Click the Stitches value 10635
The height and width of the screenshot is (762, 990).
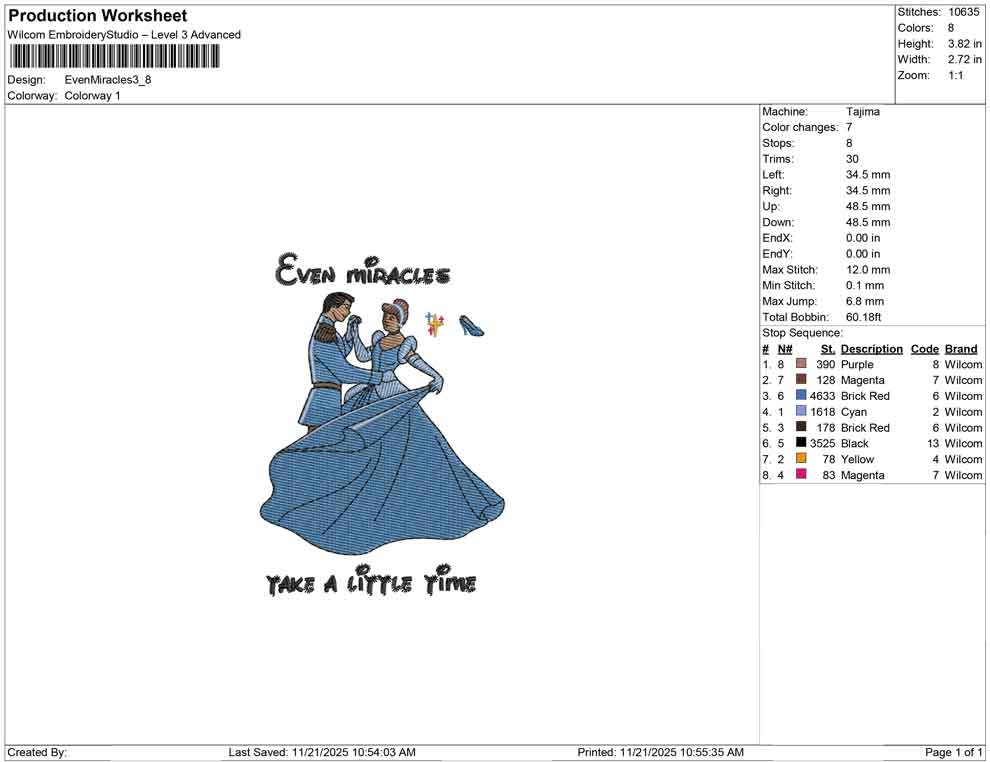click(x=963, y=12)
